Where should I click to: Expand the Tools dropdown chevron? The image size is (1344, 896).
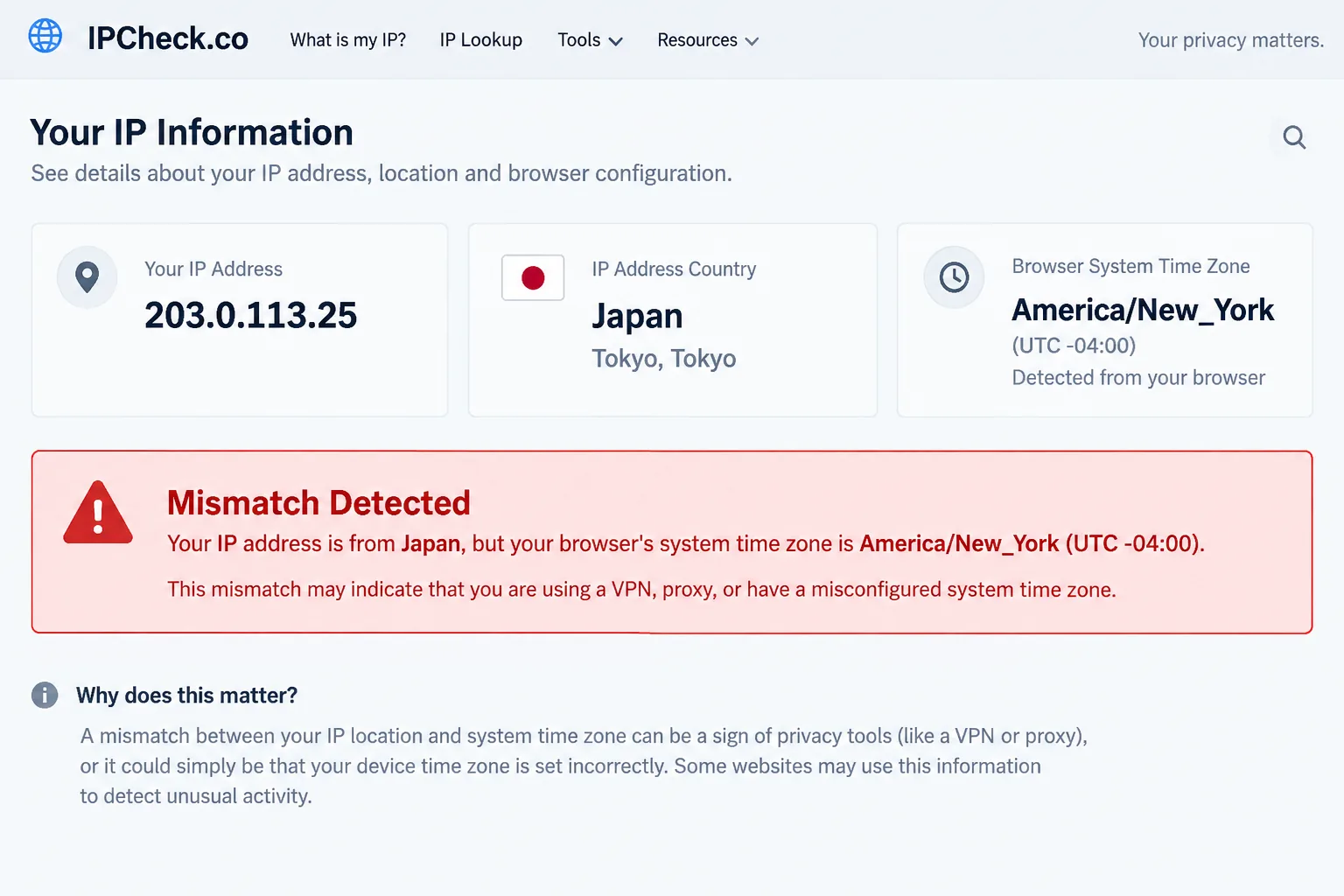[x=616, y=41]
